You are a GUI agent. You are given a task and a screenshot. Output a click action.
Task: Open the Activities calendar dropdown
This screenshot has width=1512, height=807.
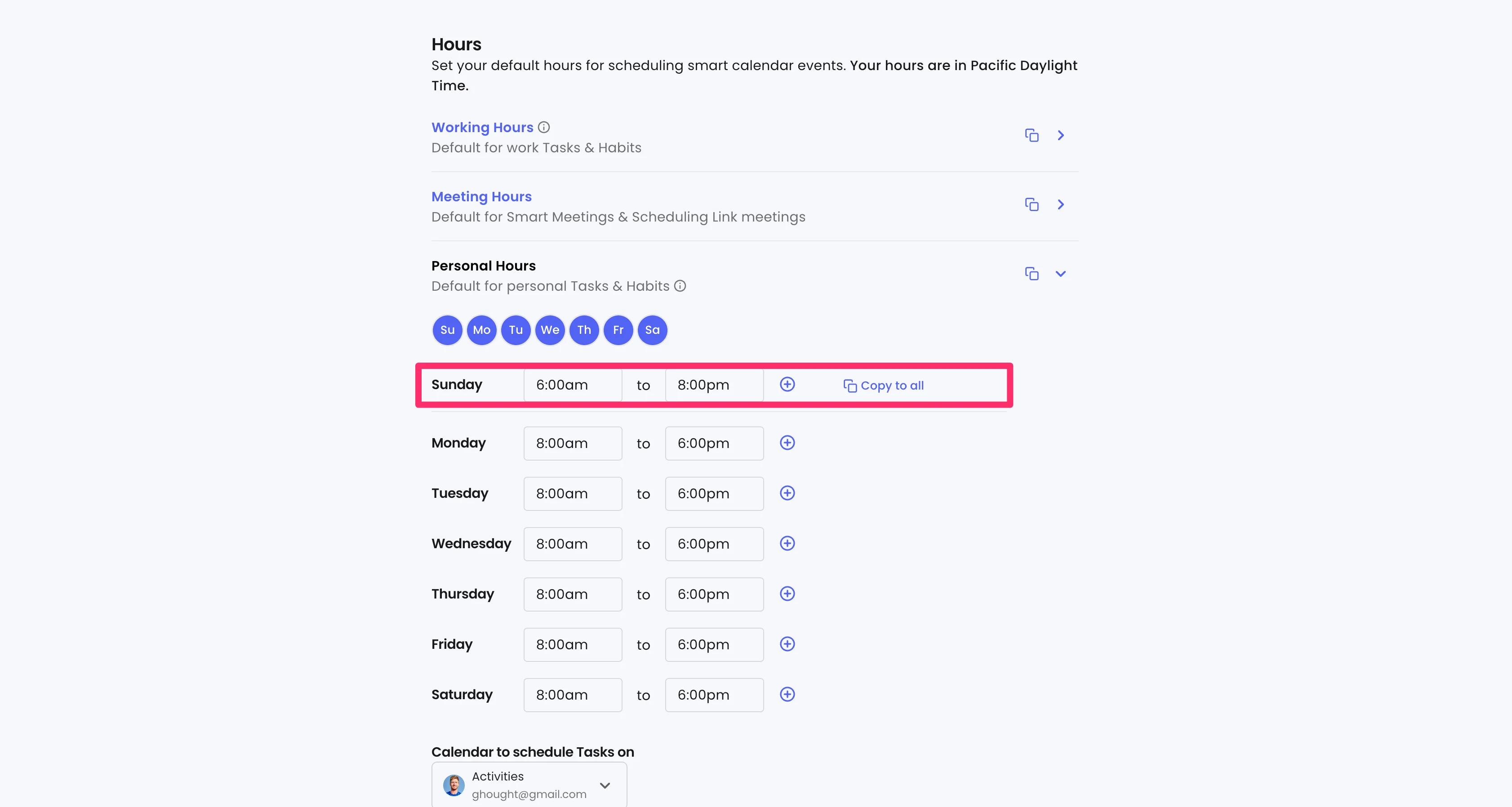(529, 785)
